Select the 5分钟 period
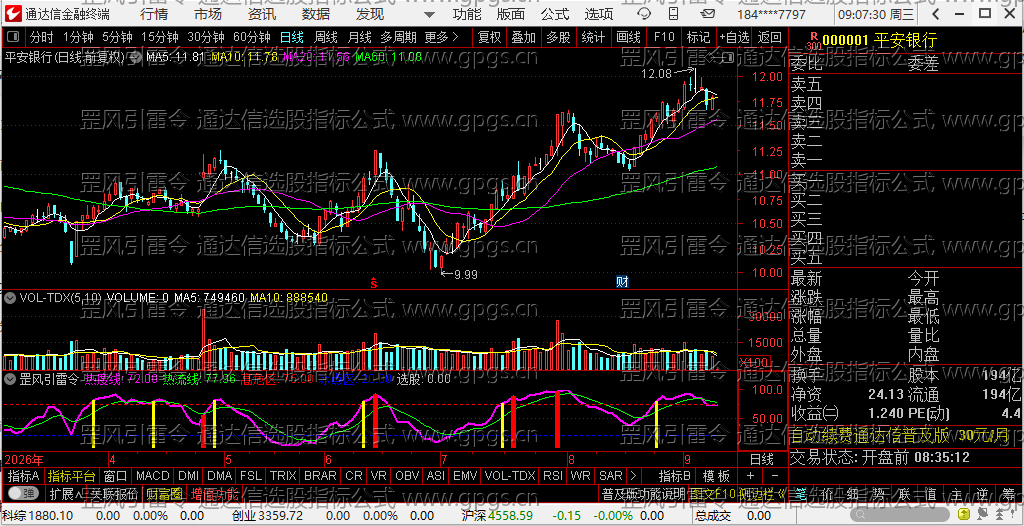This screenshot has width=1024, height=526. pos(118,37)
